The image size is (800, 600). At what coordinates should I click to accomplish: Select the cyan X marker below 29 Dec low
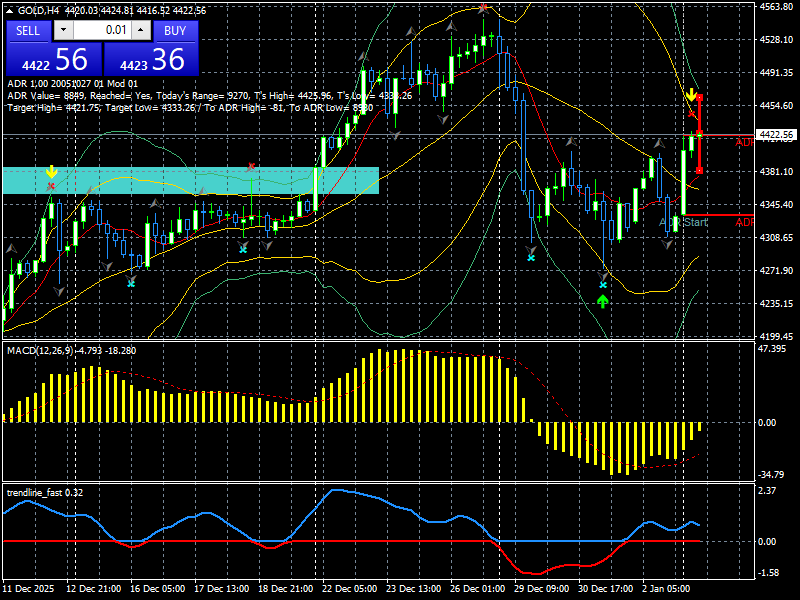click(531, 258)
